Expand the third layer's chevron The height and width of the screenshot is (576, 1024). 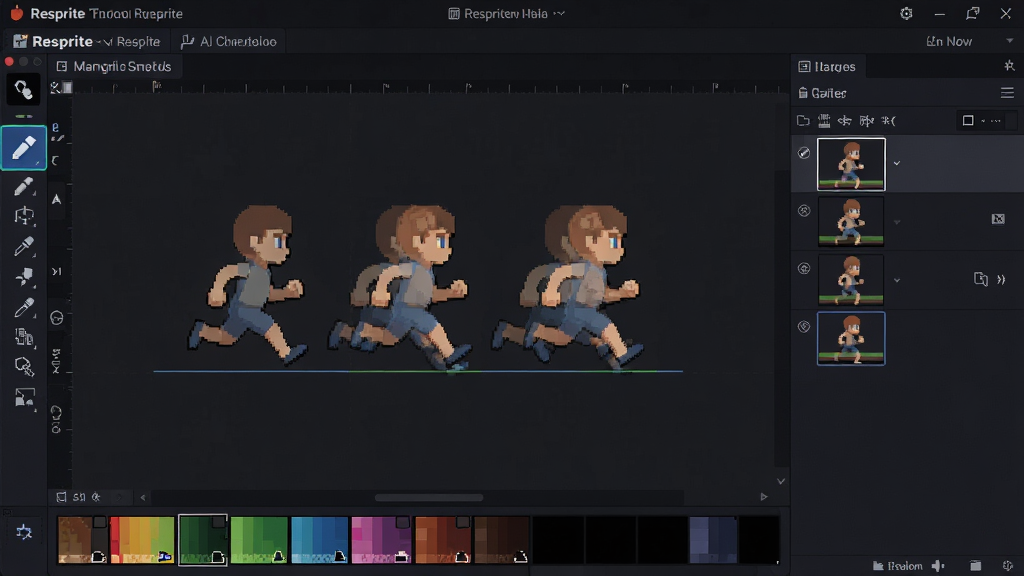click(897, 280)
